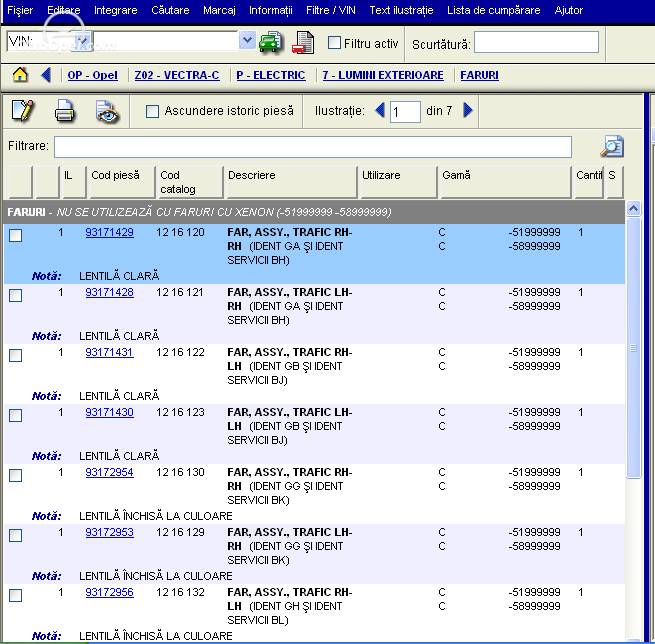Open part number 93172953 link

109,532
